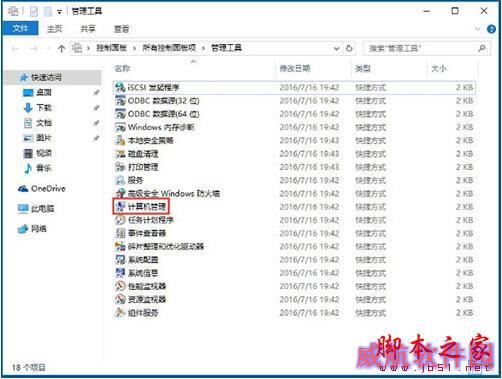Select the ODBC 数据源(64 位) icon
The image size is (502, 379).
[120, 114]
